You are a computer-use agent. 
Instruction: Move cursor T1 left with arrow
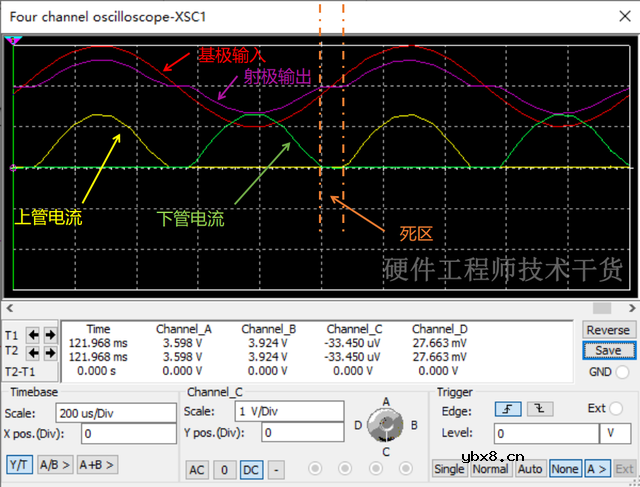pos(32,334)
